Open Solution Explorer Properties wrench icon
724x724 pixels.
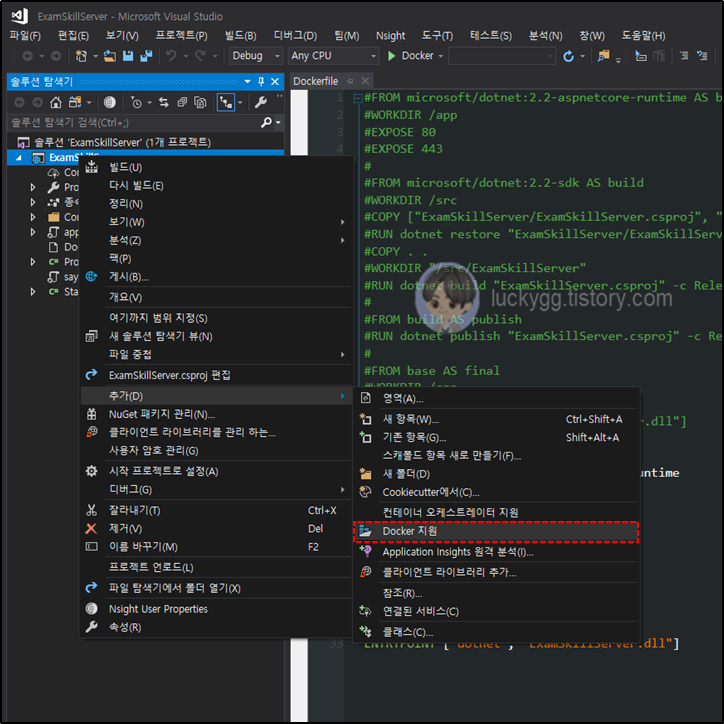point(260,102)
